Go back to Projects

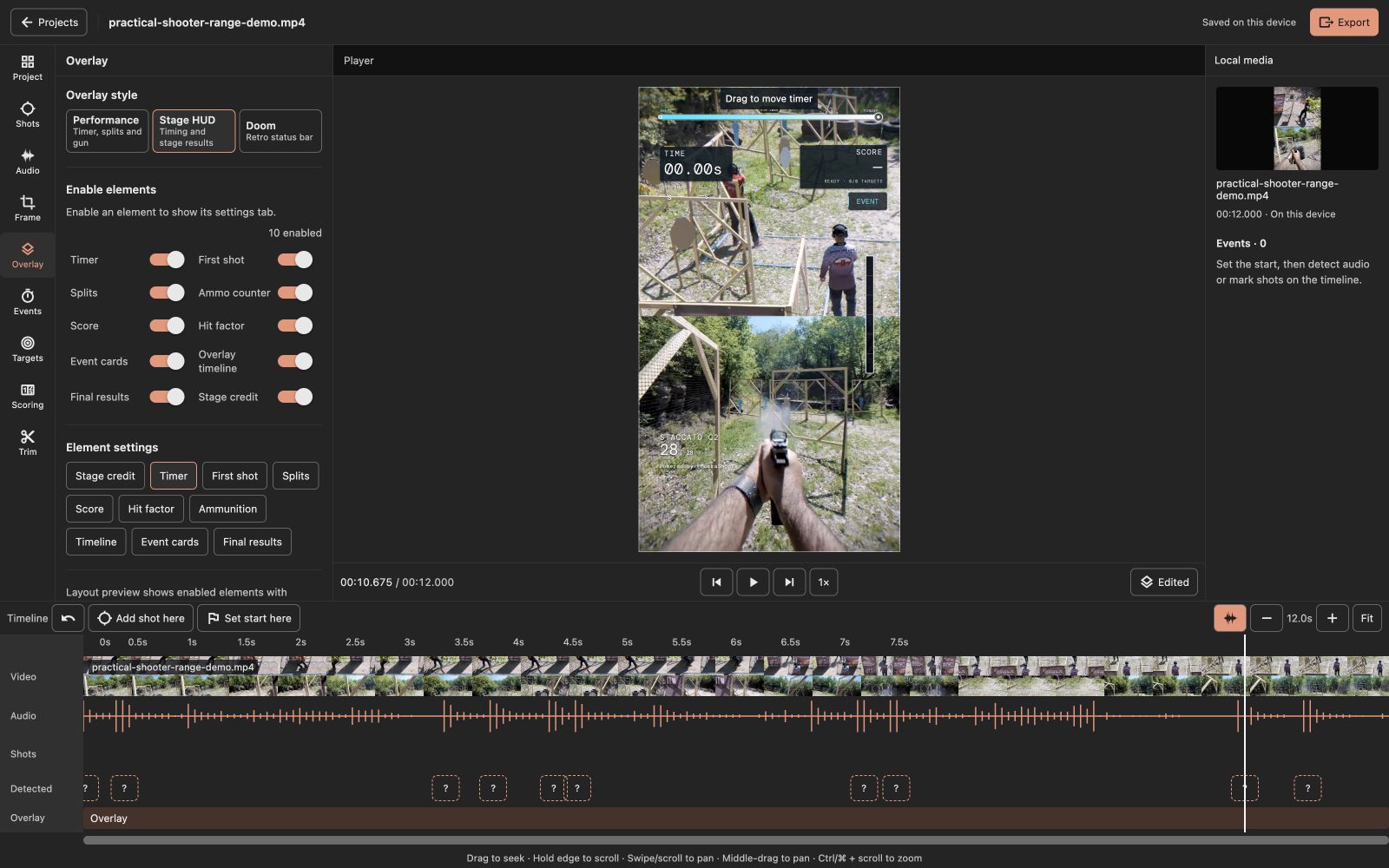[x=49, y=23]
